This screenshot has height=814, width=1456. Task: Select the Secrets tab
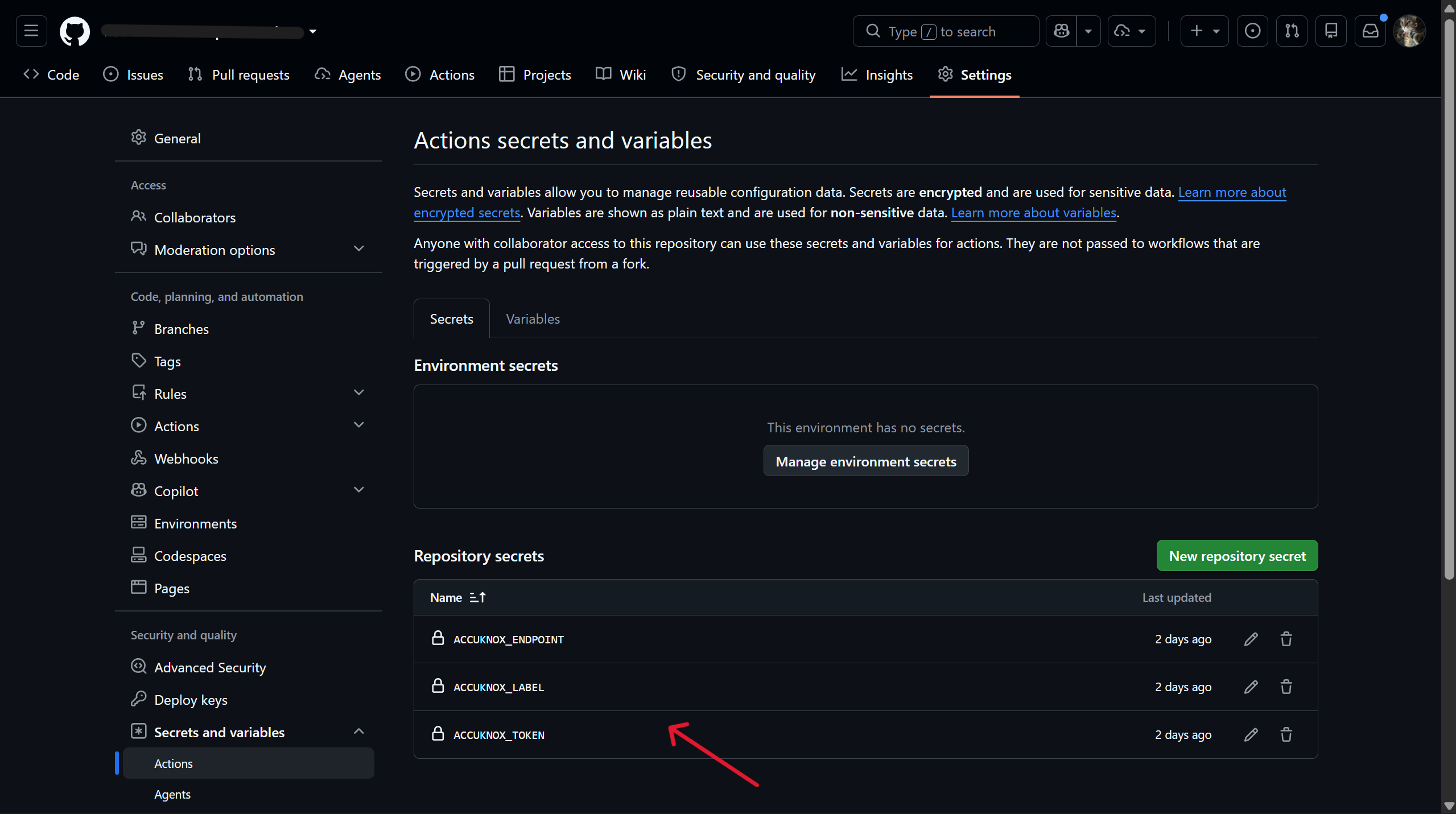(451, 319)
